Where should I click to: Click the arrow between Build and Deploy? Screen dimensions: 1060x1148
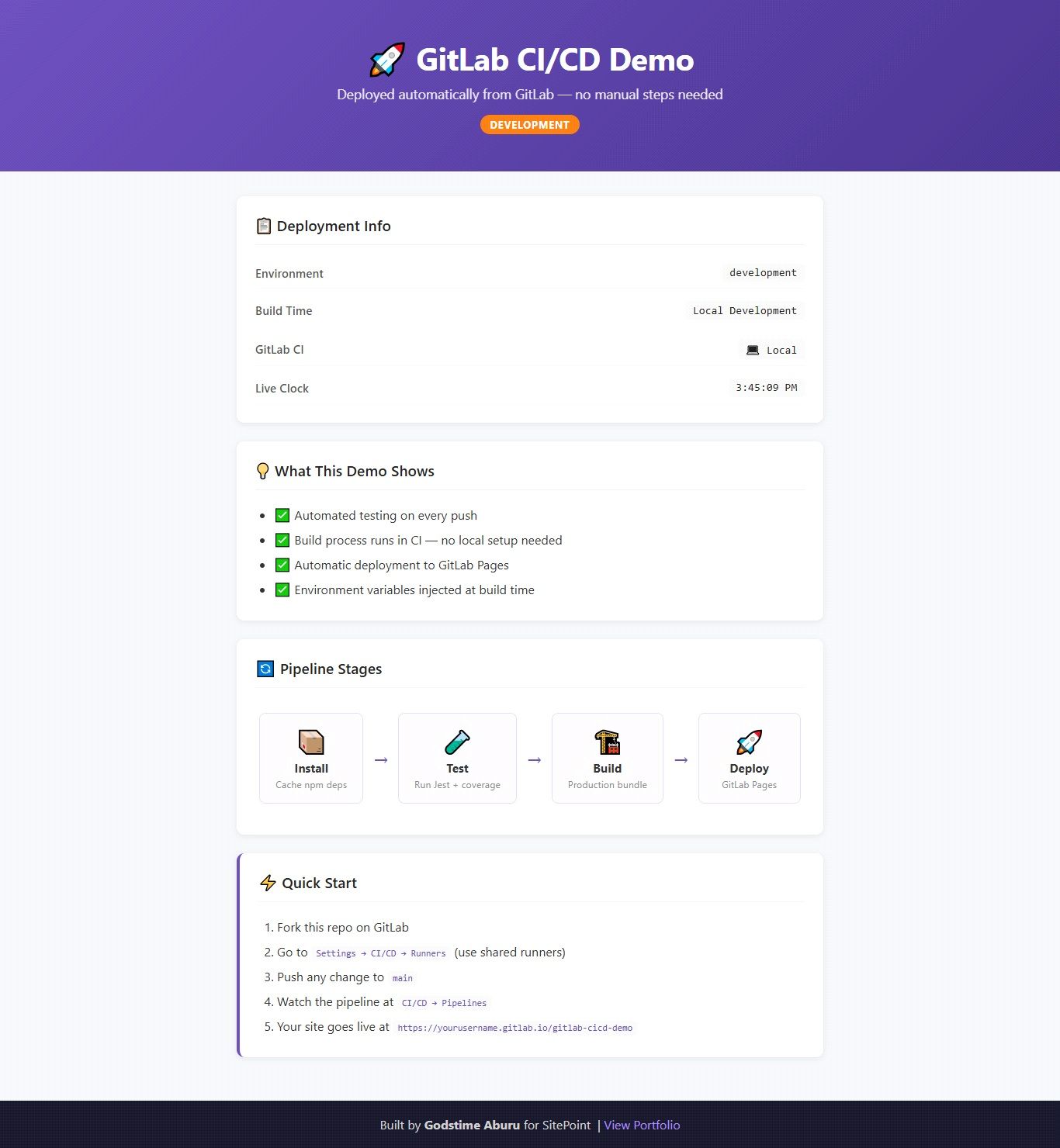(x=681, y=760)
